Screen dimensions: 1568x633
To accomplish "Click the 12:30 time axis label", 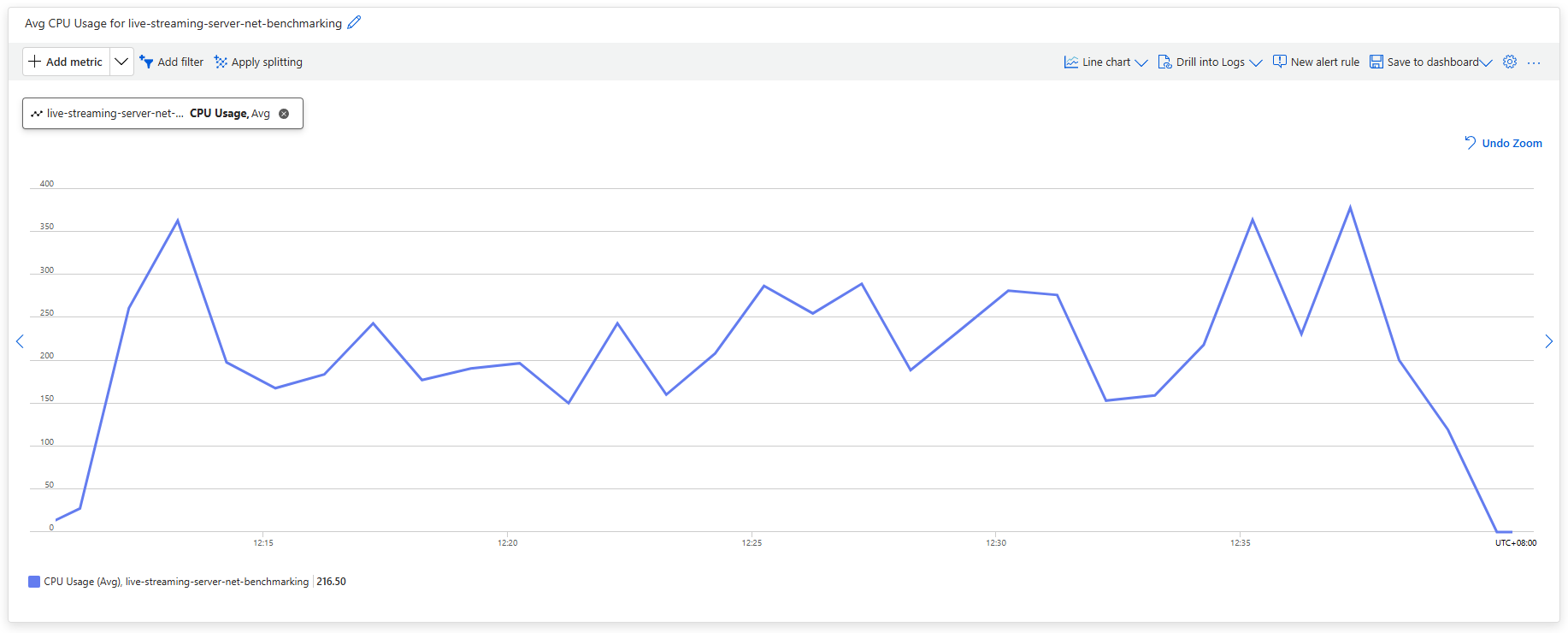I will [x=996, y=543].
